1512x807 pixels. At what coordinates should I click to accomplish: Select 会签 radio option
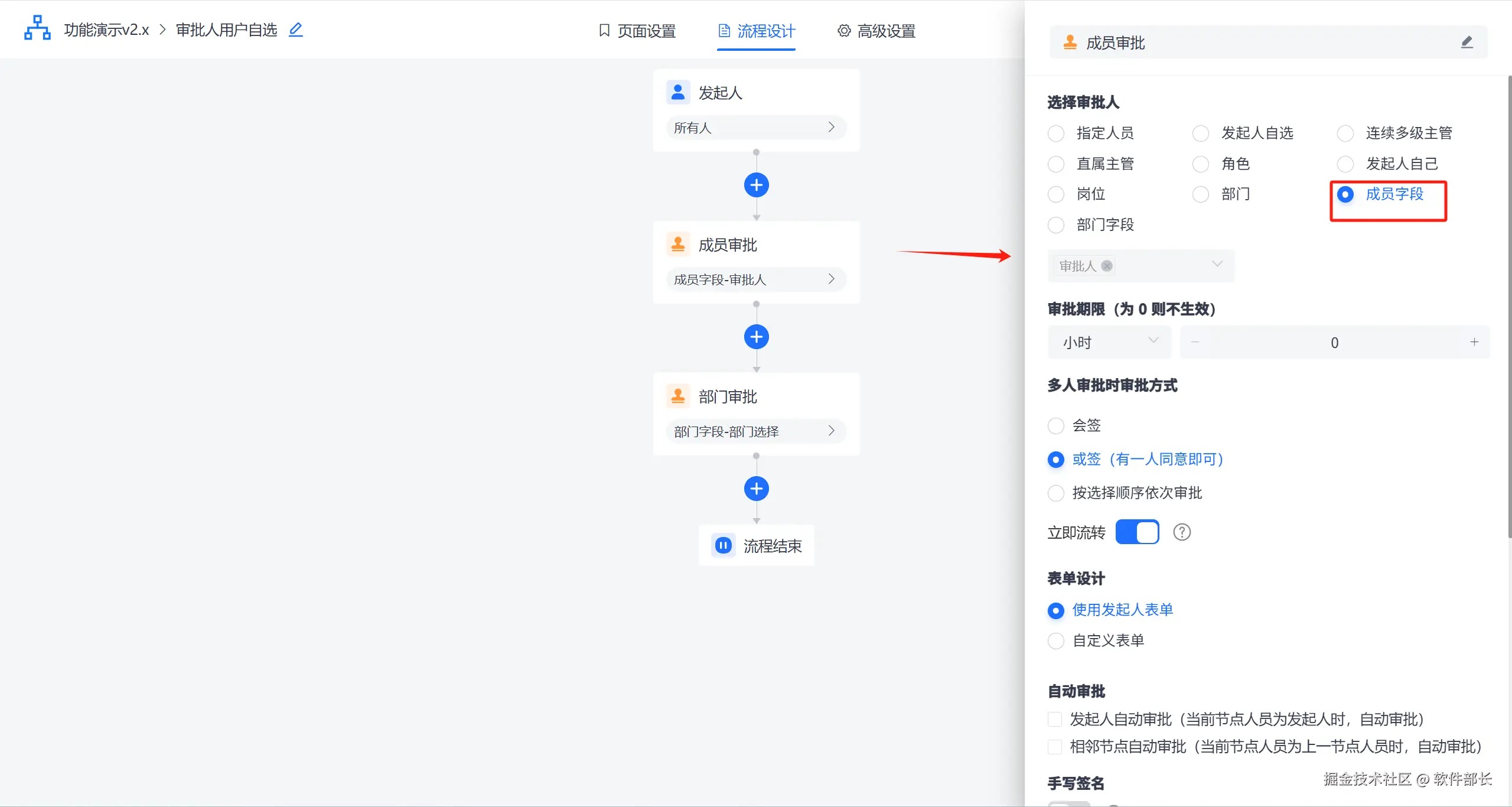(1056, 425)
